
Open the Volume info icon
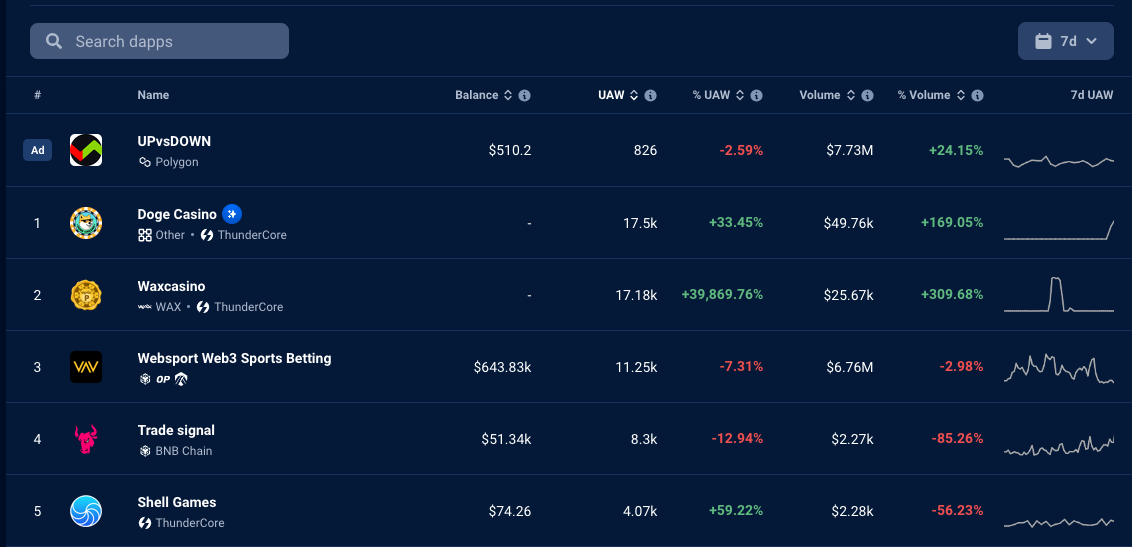[x=868, y=95]
